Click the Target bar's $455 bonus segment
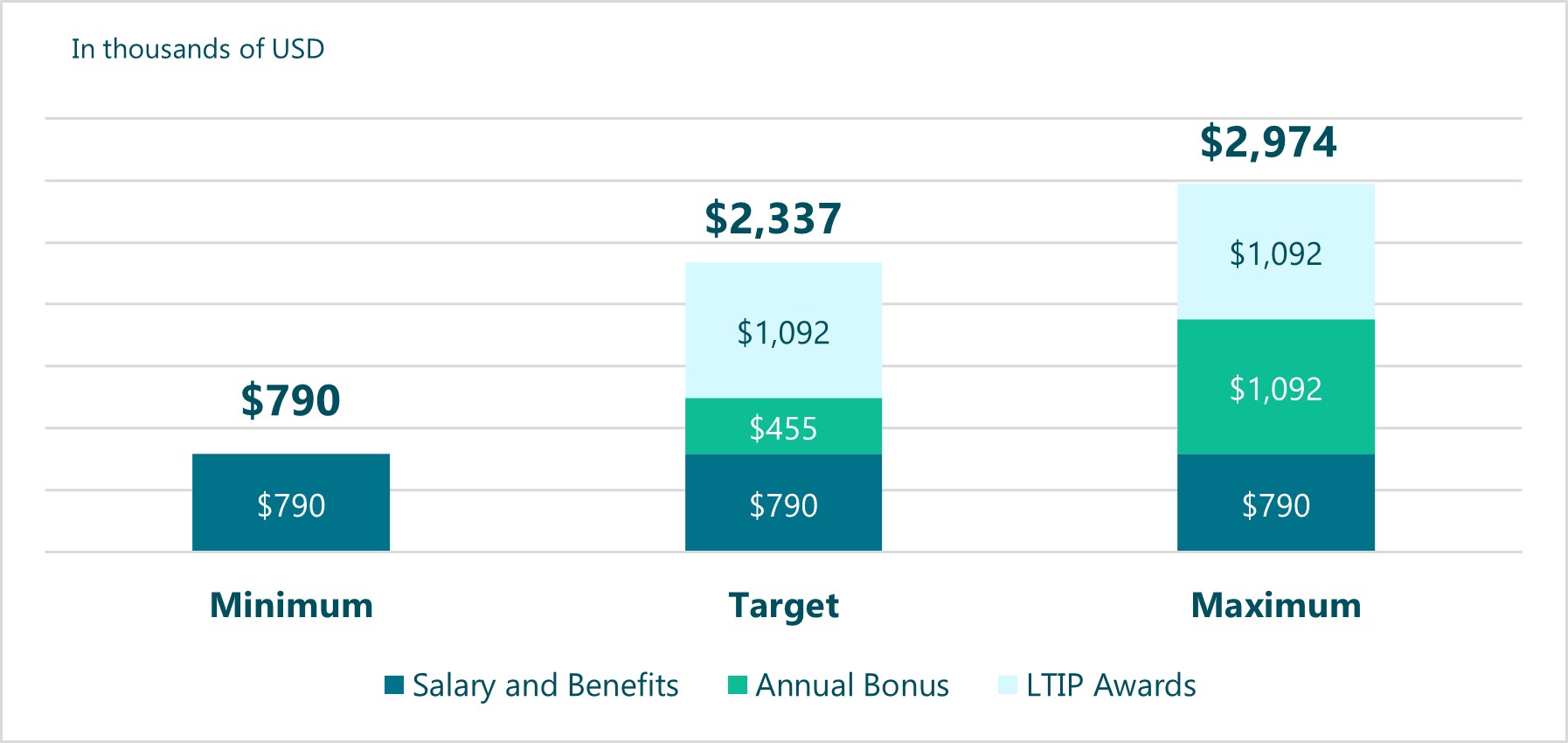 783,427
